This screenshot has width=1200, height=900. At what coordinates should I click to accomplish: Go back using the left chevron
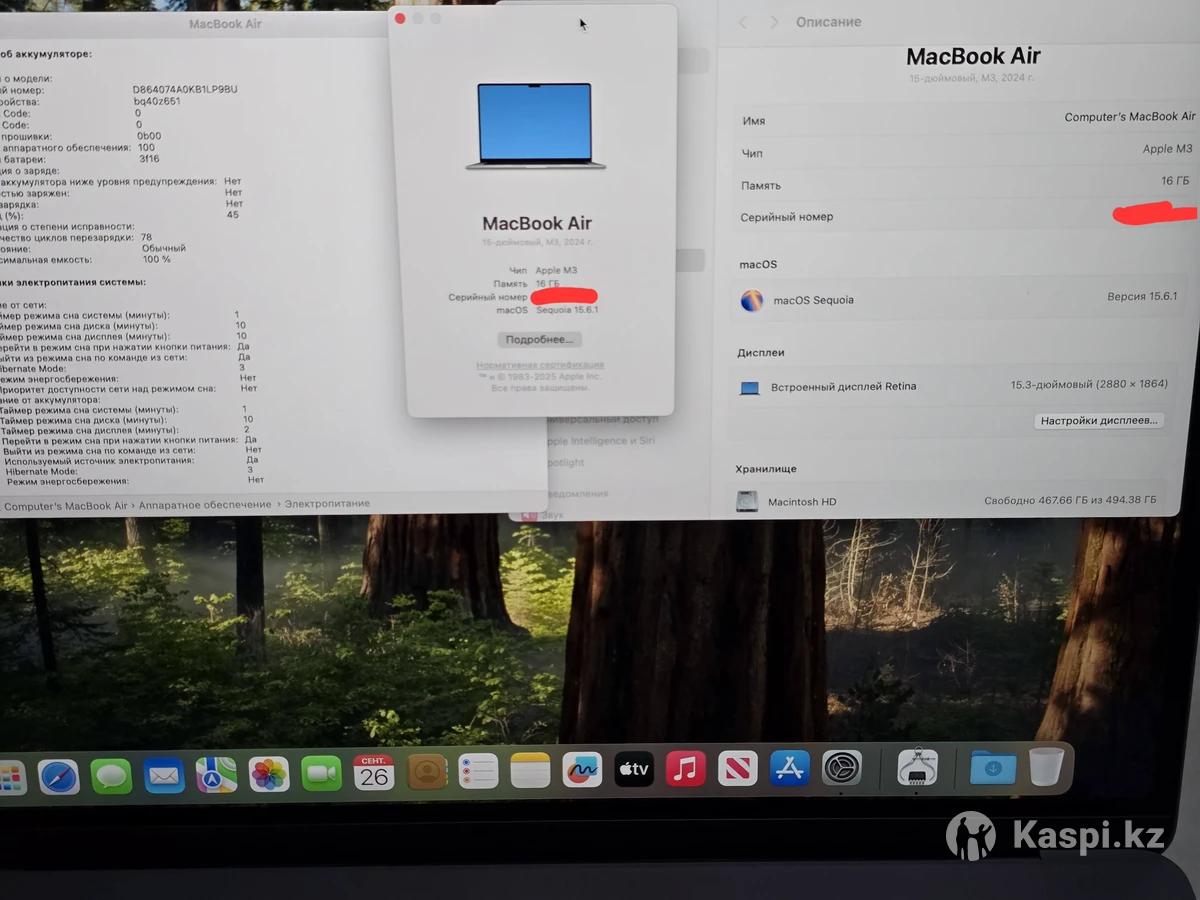(x=743, y=22)
